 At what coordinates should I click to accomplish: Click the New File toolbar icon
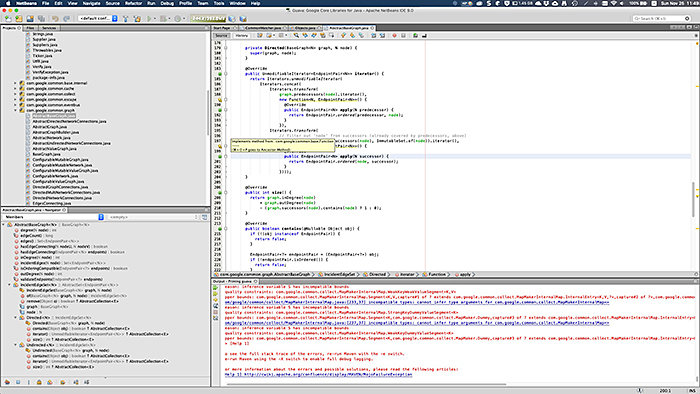pyautogui.click(x=8, y=19)
